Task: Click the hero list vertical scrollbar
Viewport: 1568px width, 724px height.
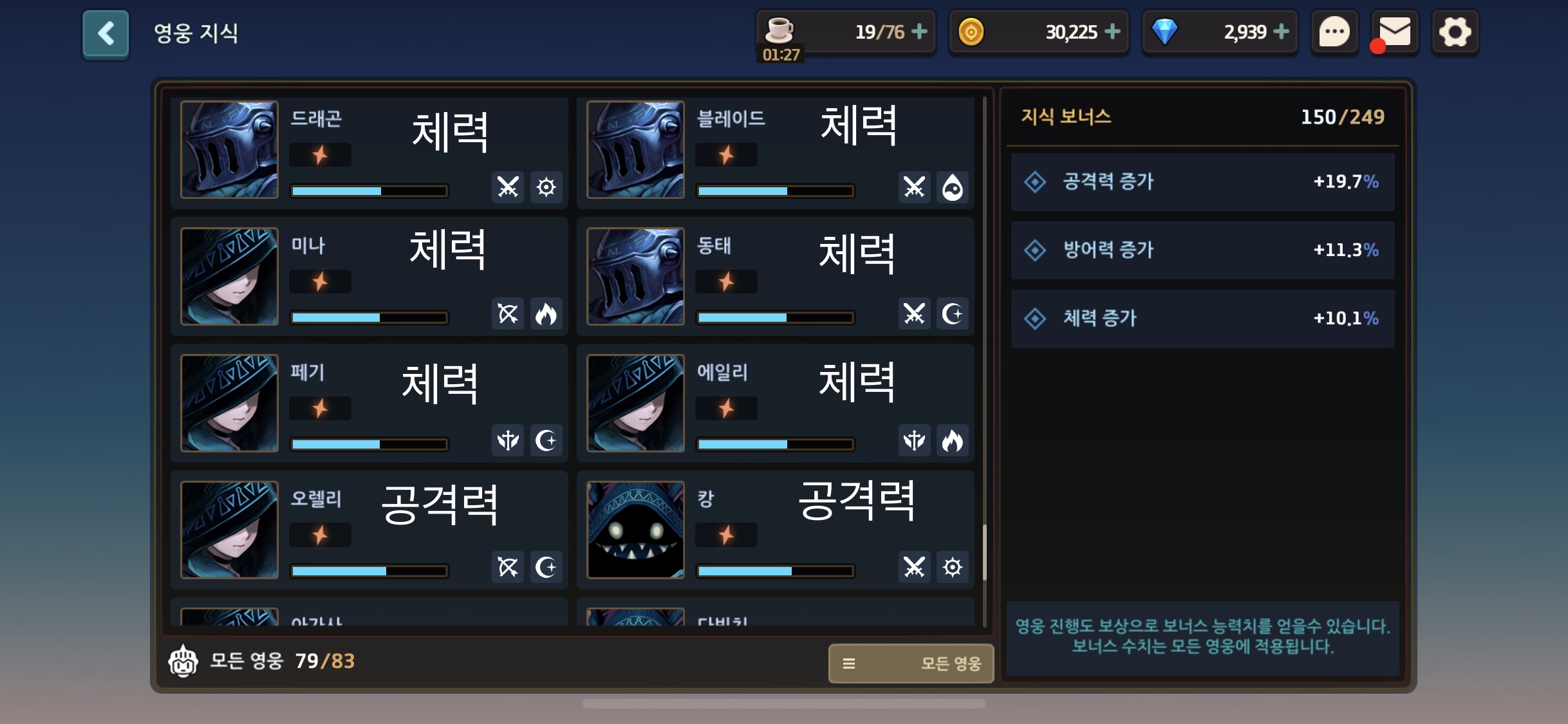Action: (x=984, y=360)
